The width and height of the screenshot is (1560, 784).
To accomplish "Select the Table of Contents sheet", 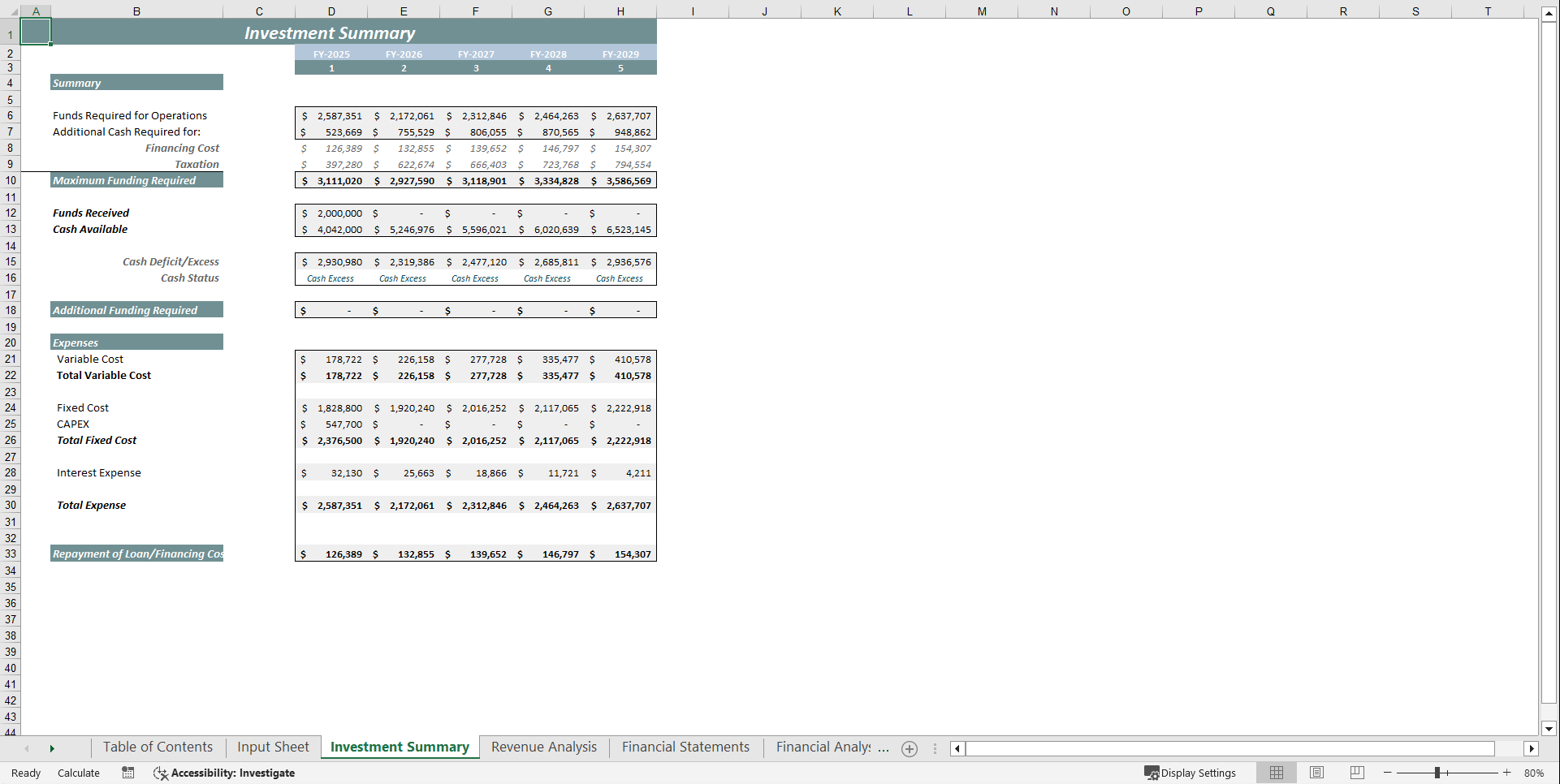I will 158,747.
